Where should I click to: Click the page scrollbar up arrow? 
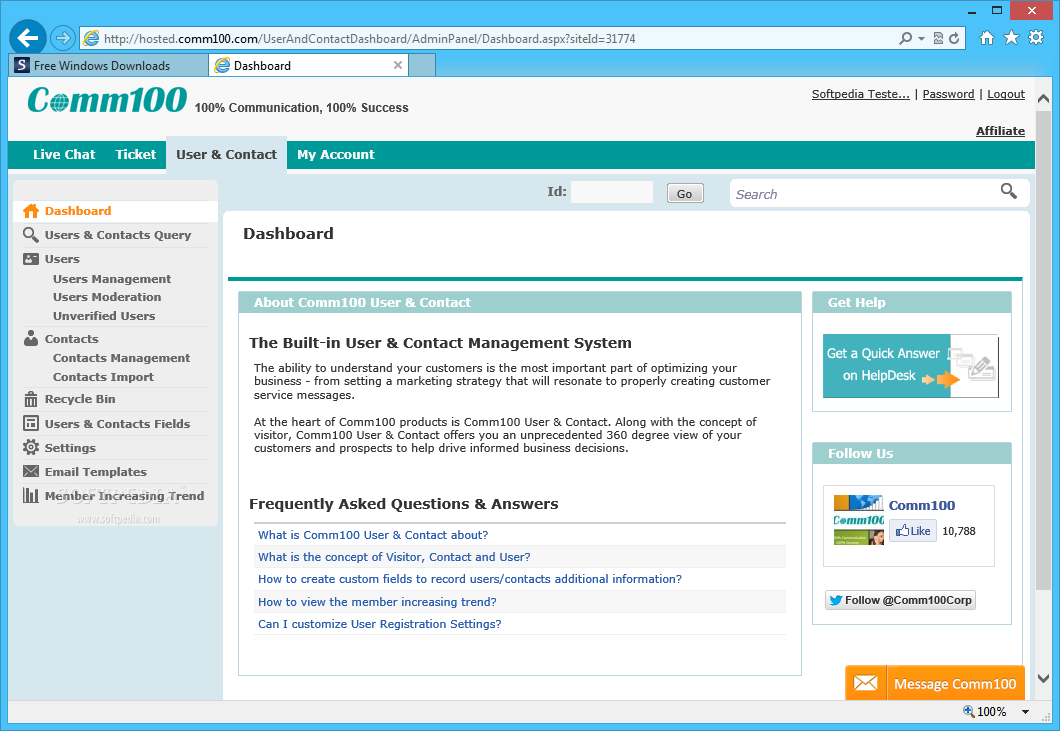coord(1043,99)
